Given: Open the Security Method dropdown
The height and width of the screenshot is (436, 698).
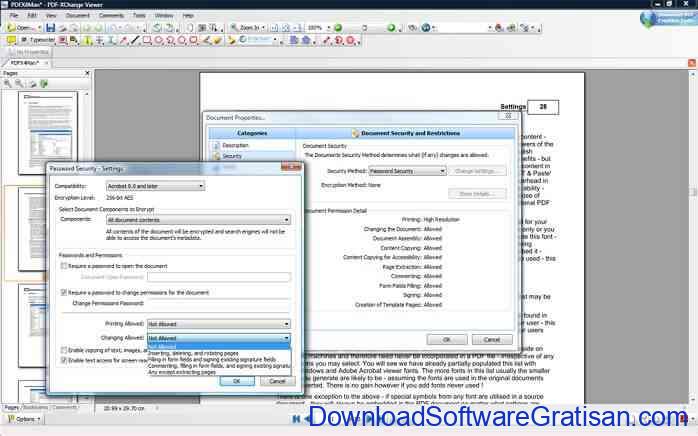Looking at the screenshot, I should [407, 171].
